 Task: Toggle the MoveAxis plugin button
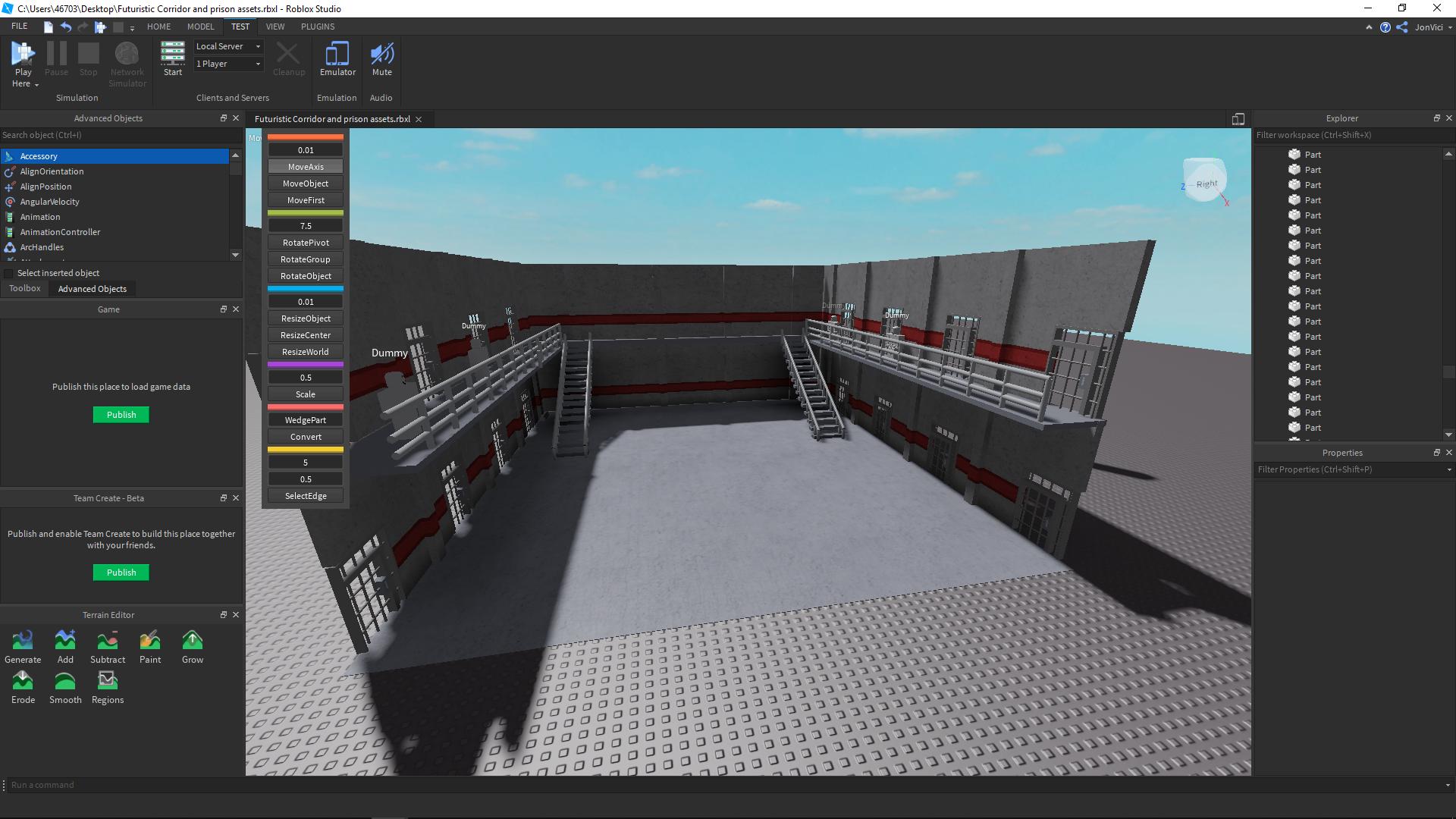tap(306, 167)
